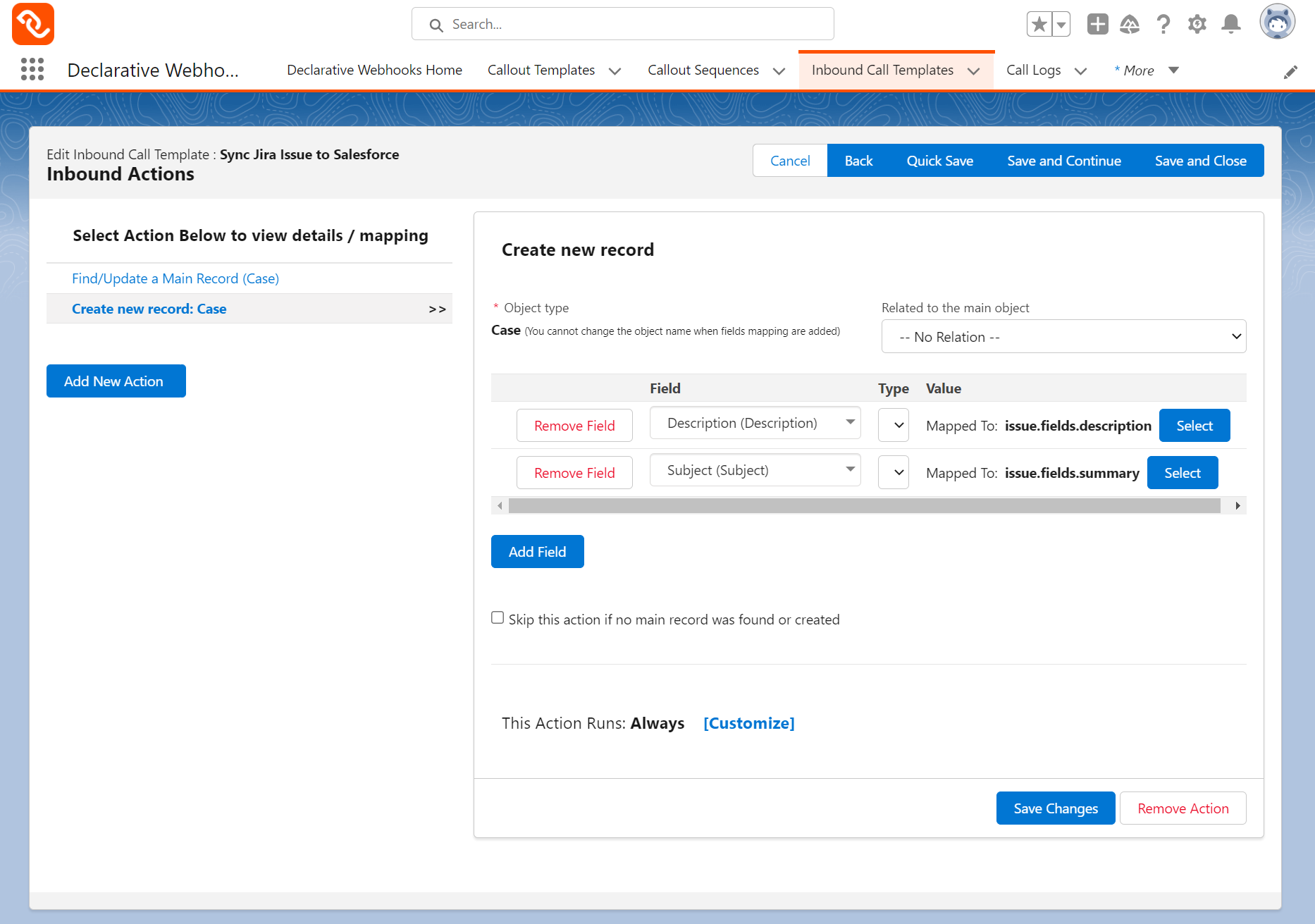Expand the favorites list dropdown arrow
The image size is (1315, 924).
coord(1061,25)
